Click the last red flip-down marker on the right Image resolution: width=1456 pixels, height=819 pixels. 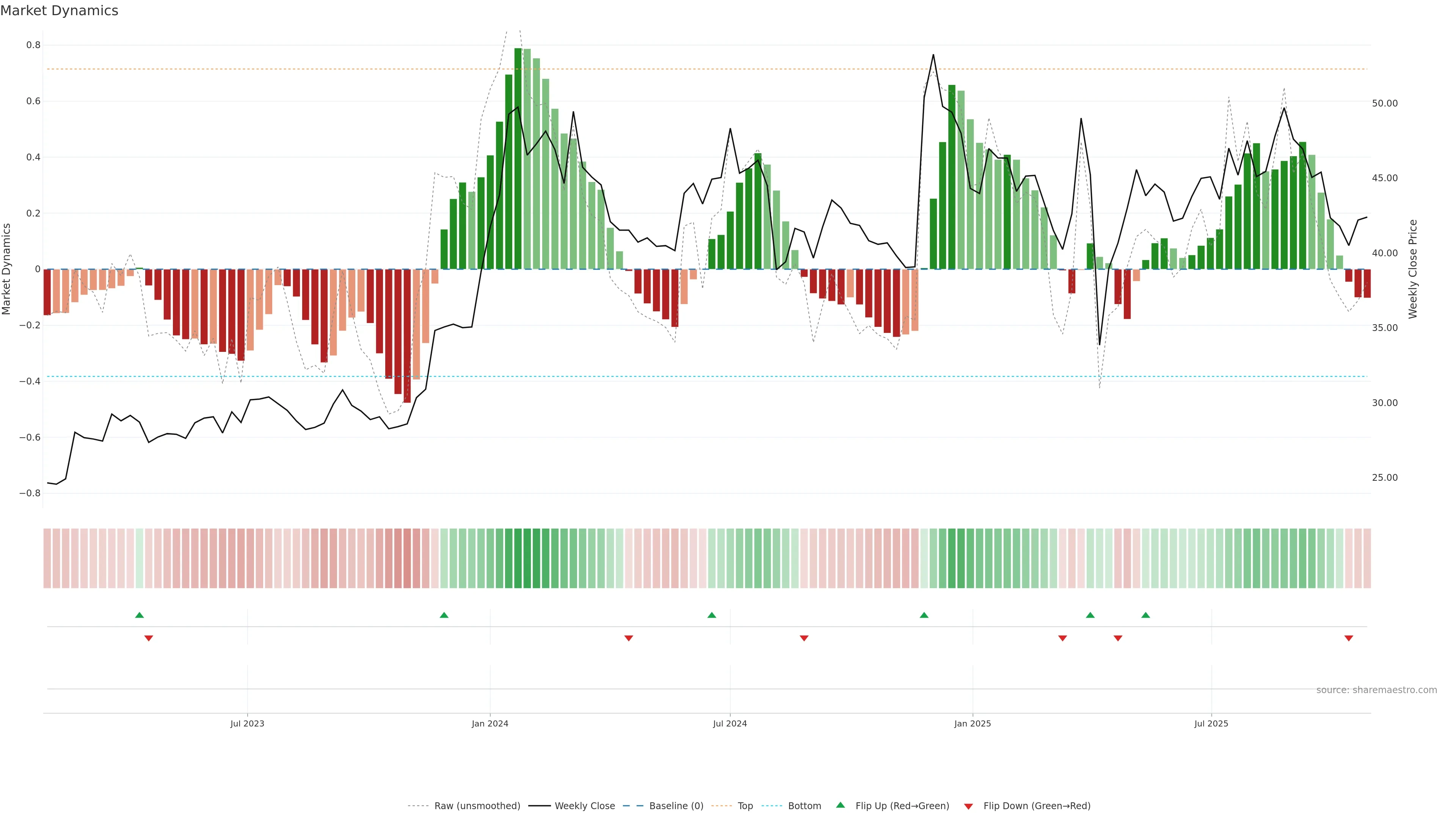click(x=1349, y=638)
